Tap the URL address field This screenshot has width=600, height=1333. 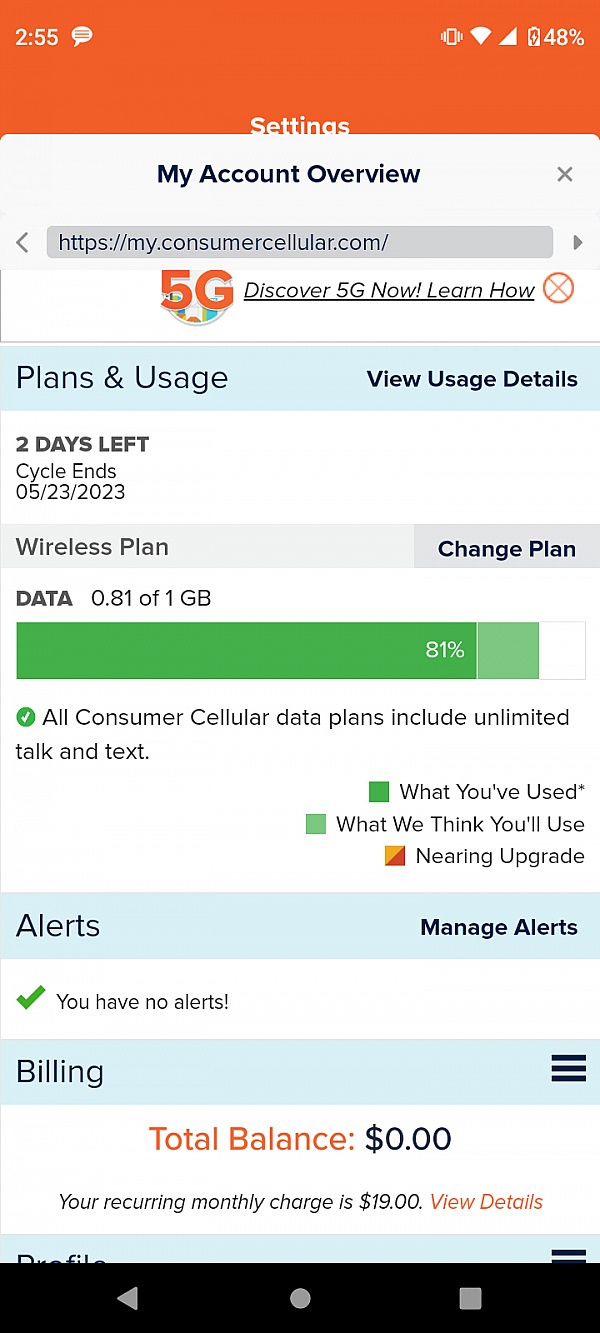(299, 242)
